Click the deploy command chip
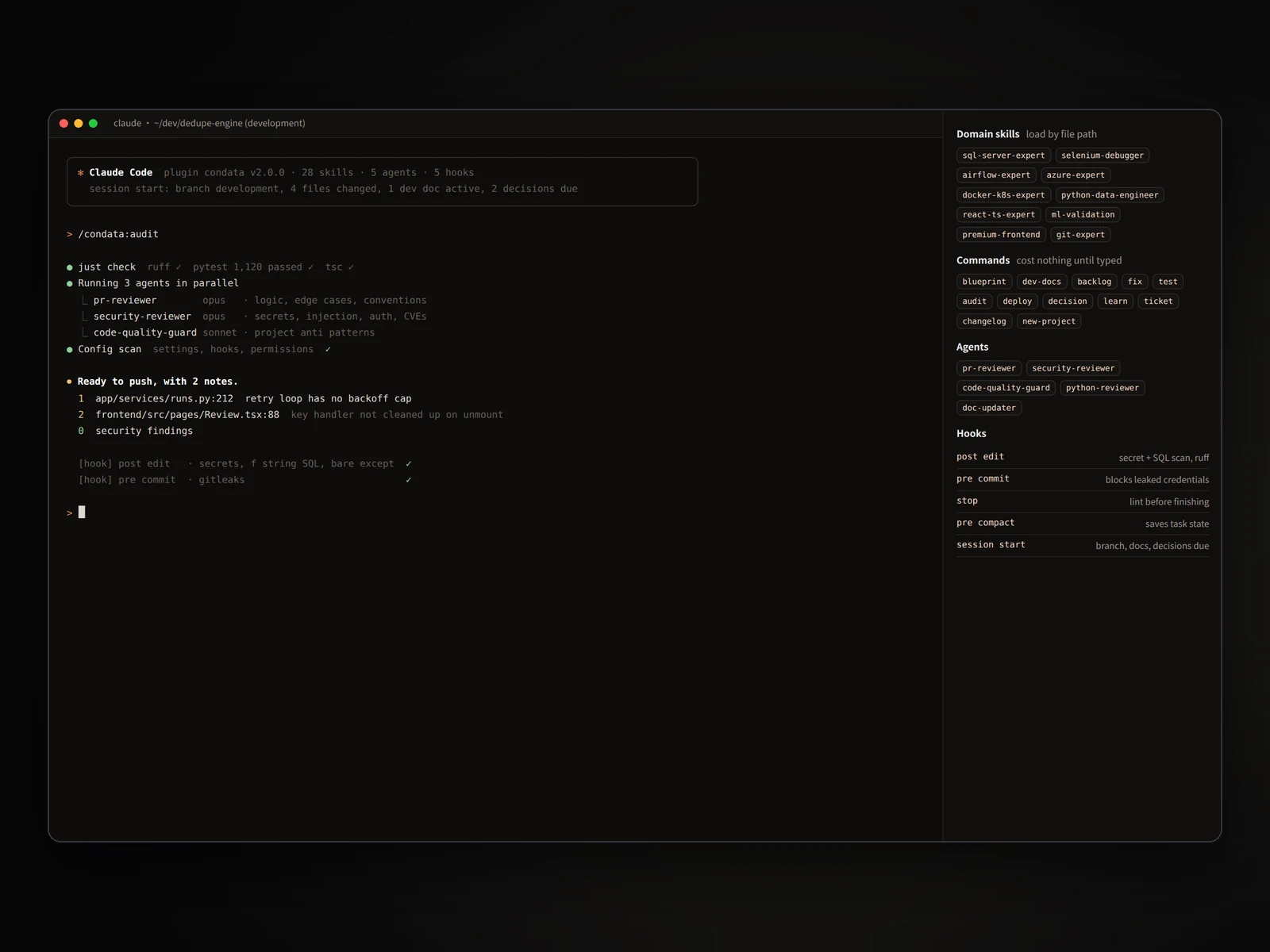Viewport: 1270px width, 952px height. pos(1017,301)
